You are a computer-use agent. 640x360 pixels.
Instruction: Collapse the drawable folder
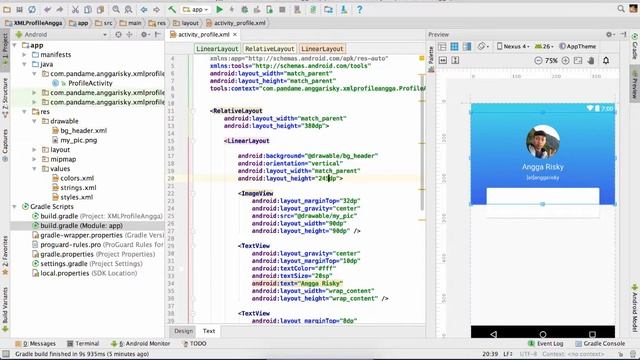click(35, 121)
